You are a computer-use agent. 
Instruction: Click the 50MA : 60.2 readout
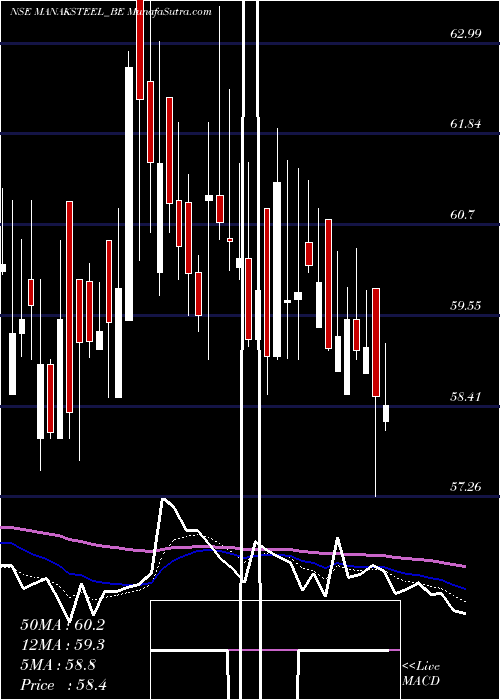point(62,625)
